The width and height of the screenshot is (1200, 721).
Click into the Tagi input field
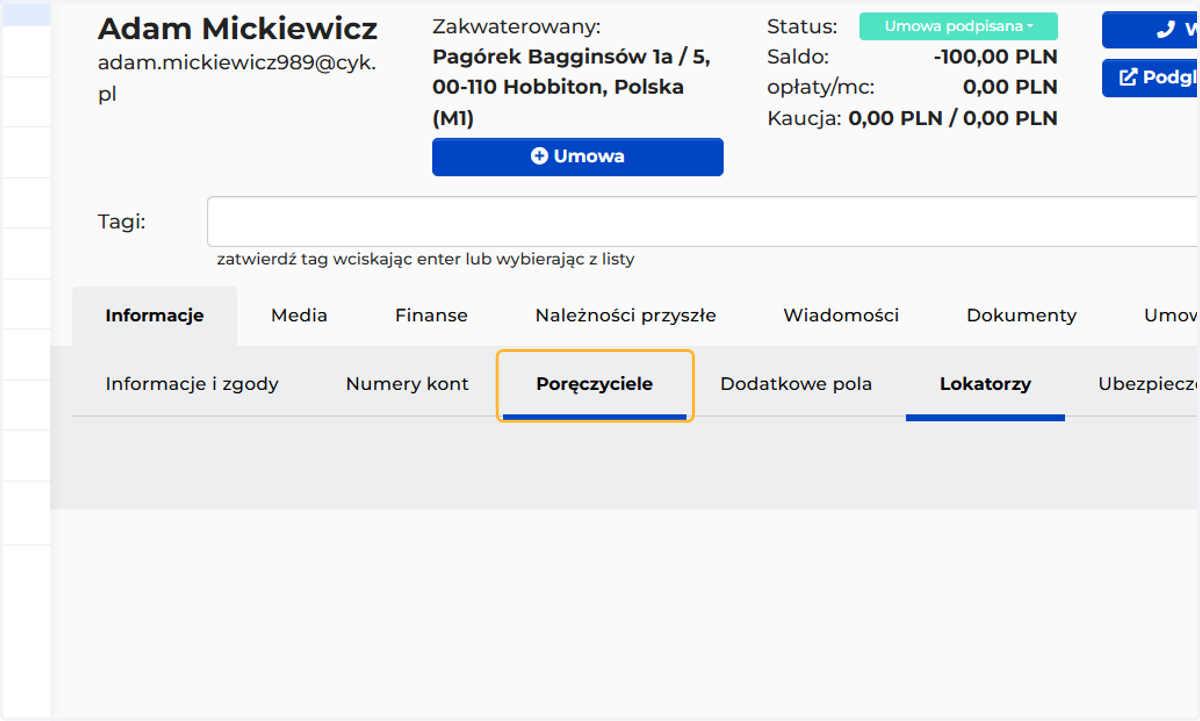point(703,222)
